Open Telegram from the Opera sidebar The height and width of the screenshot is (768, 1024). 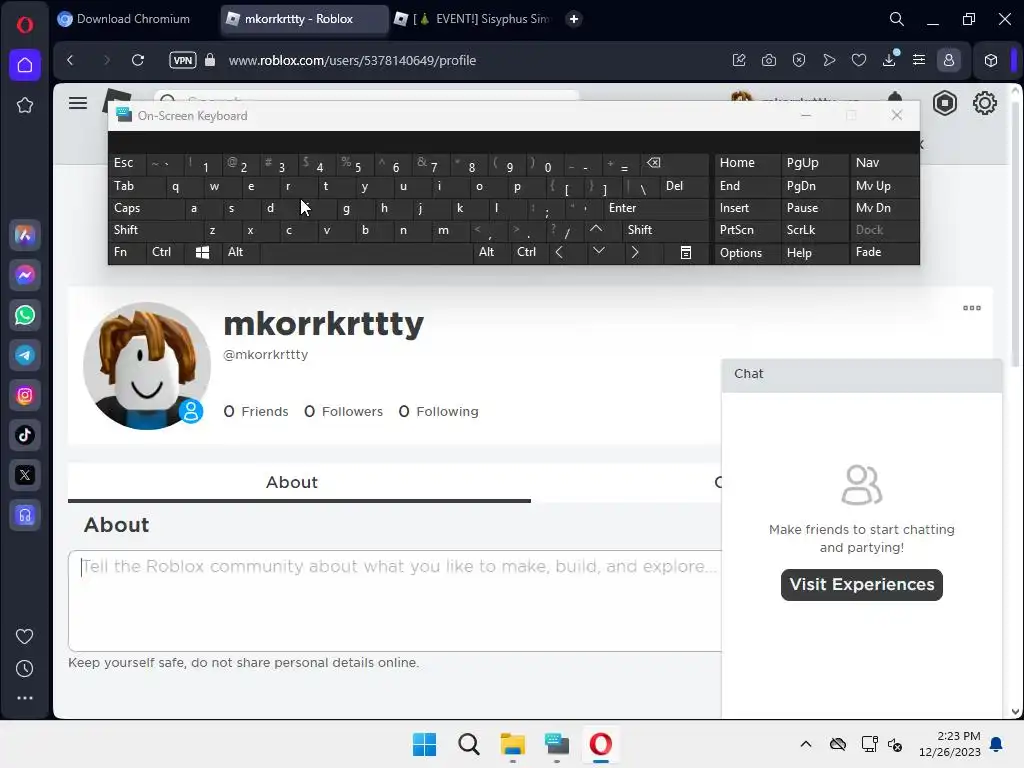25,355
